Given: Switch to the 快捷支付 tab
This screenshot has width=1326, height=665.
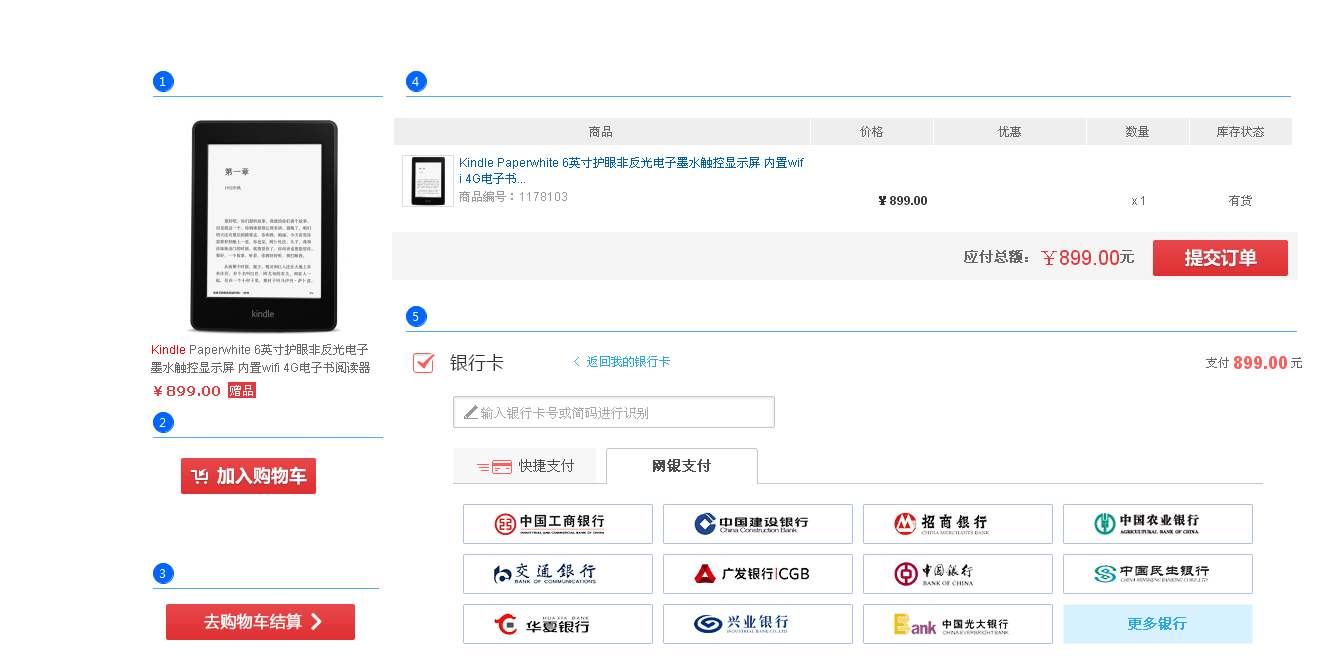Looking at the screenshot, I should (525, 466).
